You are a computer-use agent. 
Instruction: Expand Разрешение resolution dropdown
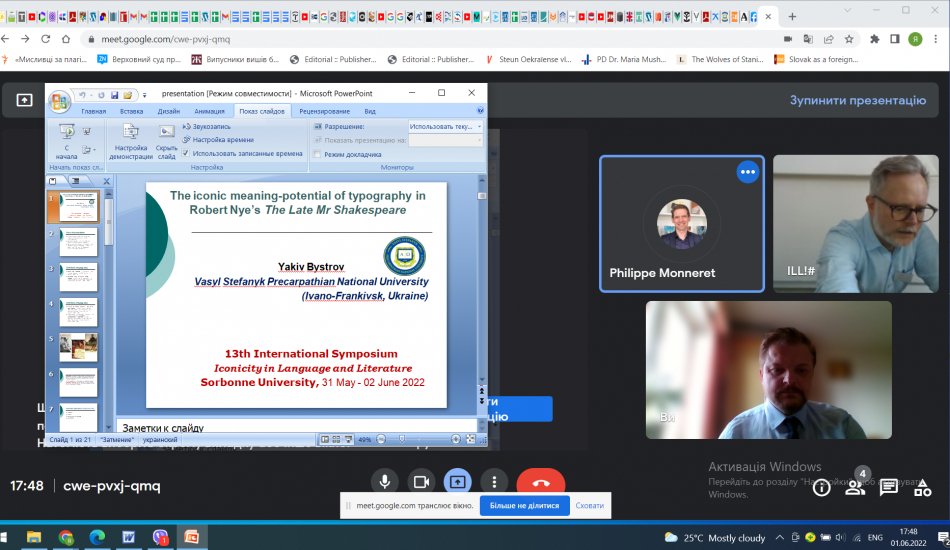click(480, 127)
